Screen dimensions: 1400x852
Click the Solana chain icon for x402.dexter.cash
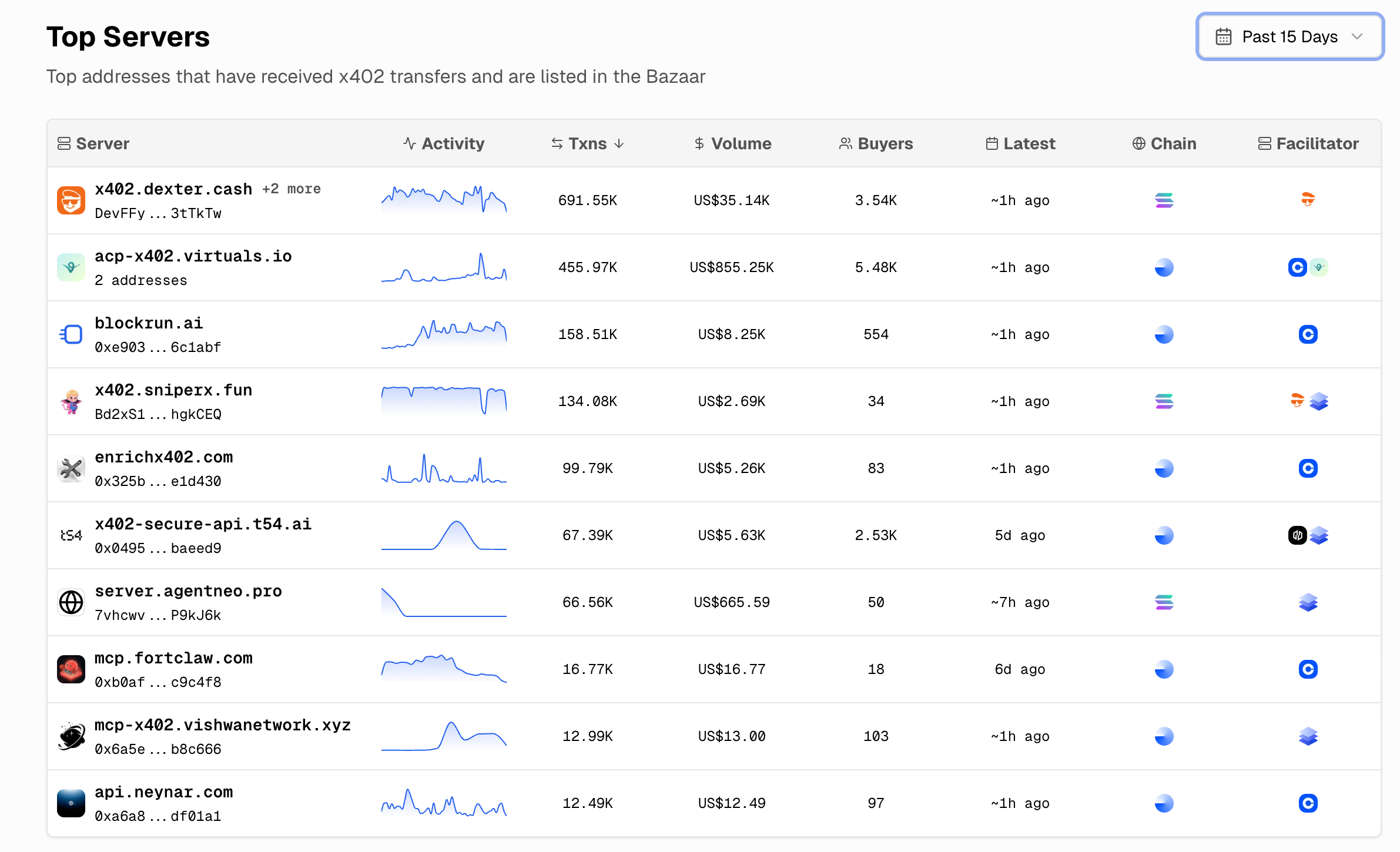tap(1164, 200)
